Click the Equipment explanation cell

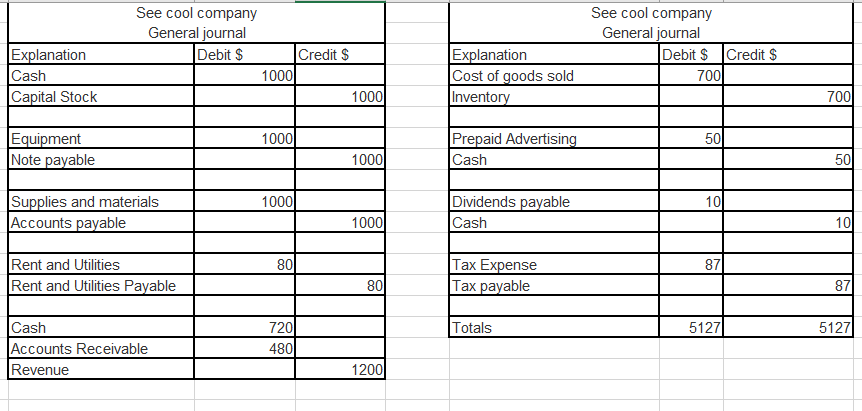(x=100, y=139)
